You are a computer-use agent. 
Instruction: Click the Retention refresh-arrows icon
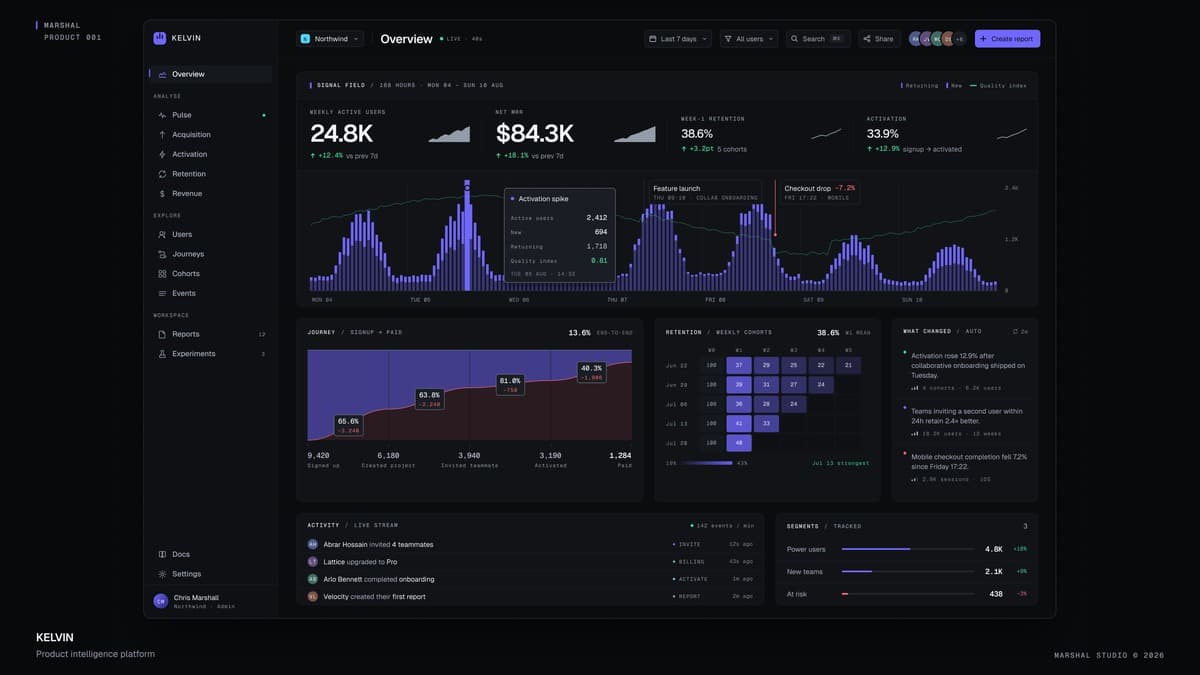click(162, 174)
